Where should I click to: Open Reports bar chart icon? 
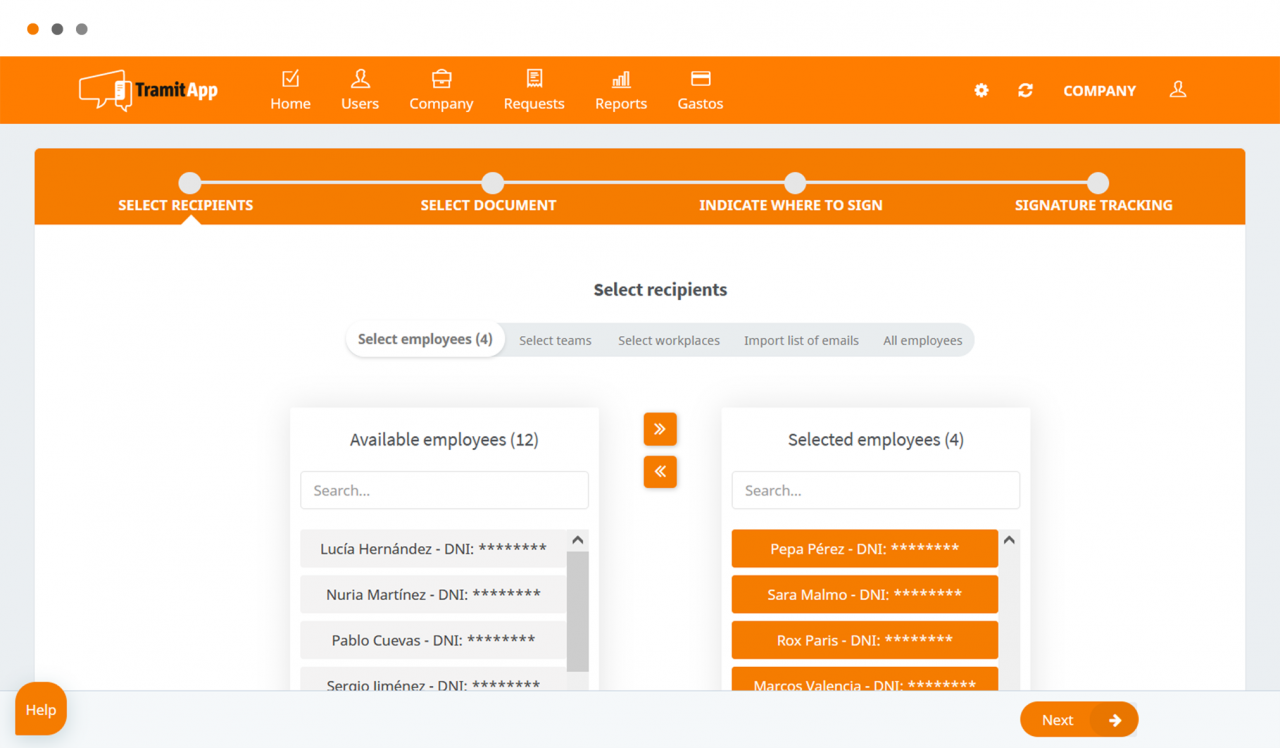[621, 79]
